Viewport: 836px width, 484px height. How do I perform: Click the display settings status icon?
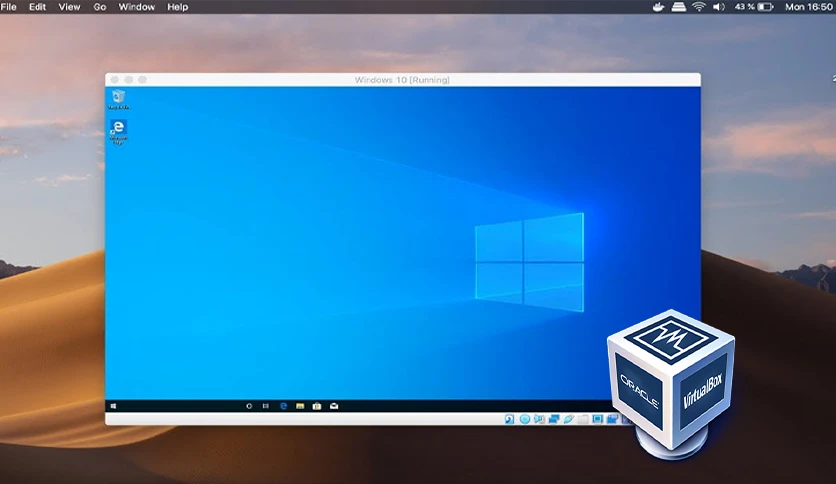[597, 420]
